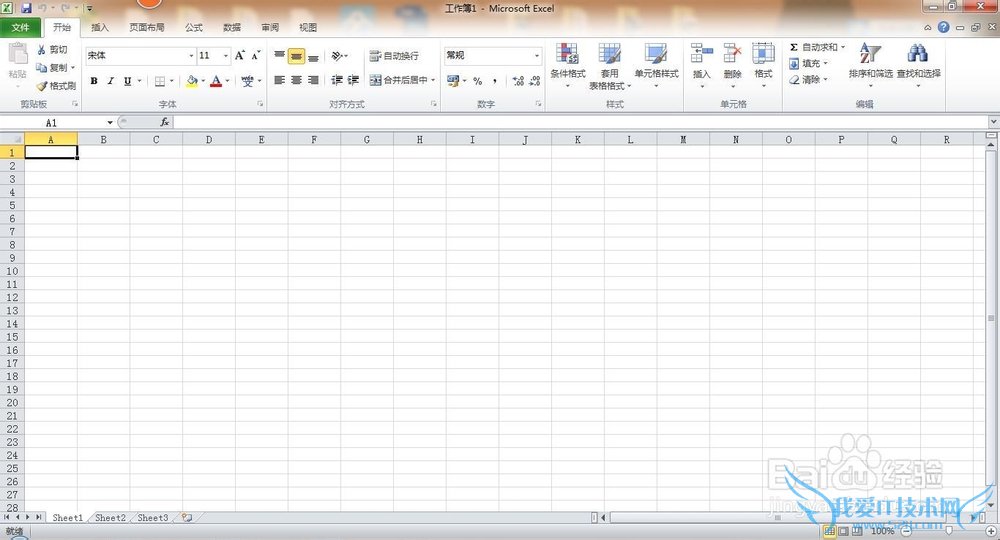This screenshot has height=540, width=1000.
Task: Expand Merge and Center (合并后居中) arrow
Action: pyautogui.click(x=433, y=80)
